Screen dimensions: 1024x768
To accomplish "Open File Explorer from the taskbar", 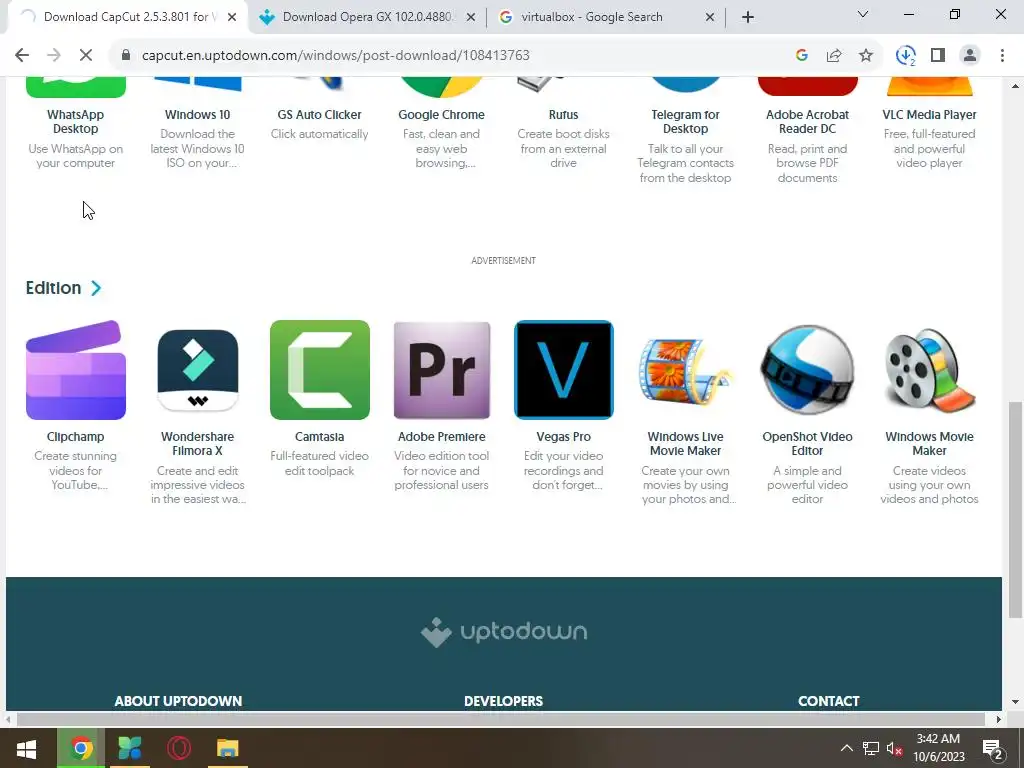I will [x=227, y=748].
